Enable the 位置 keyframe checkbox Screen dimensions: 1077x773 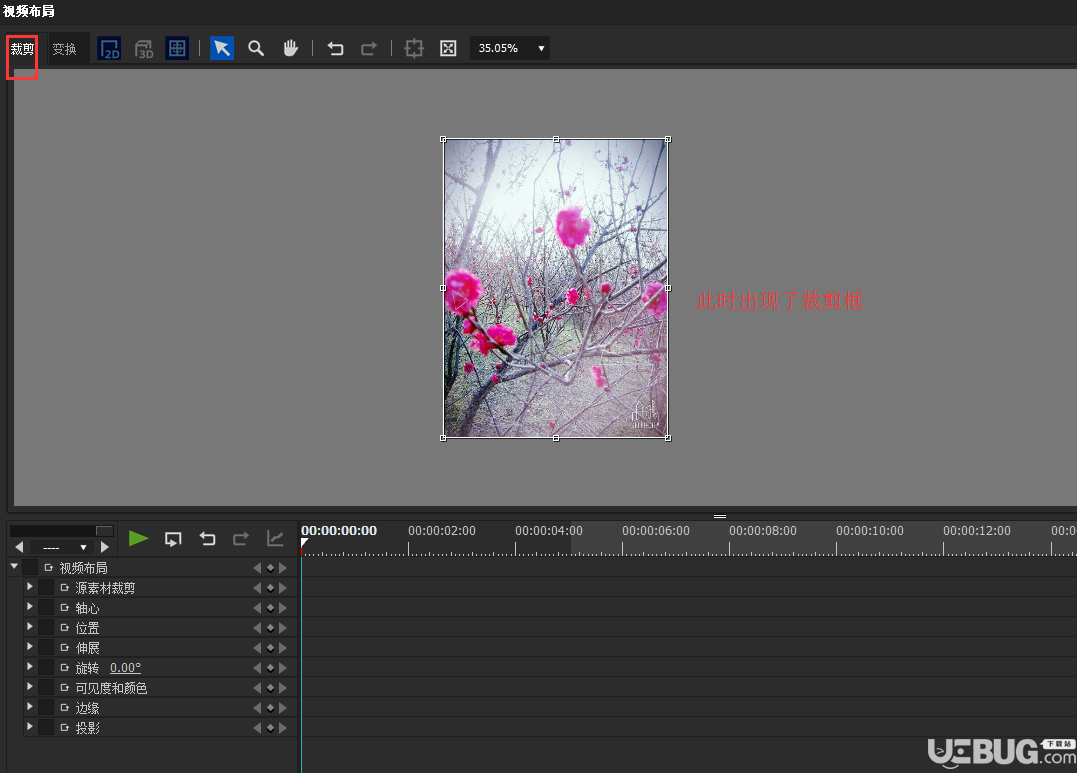46,627
